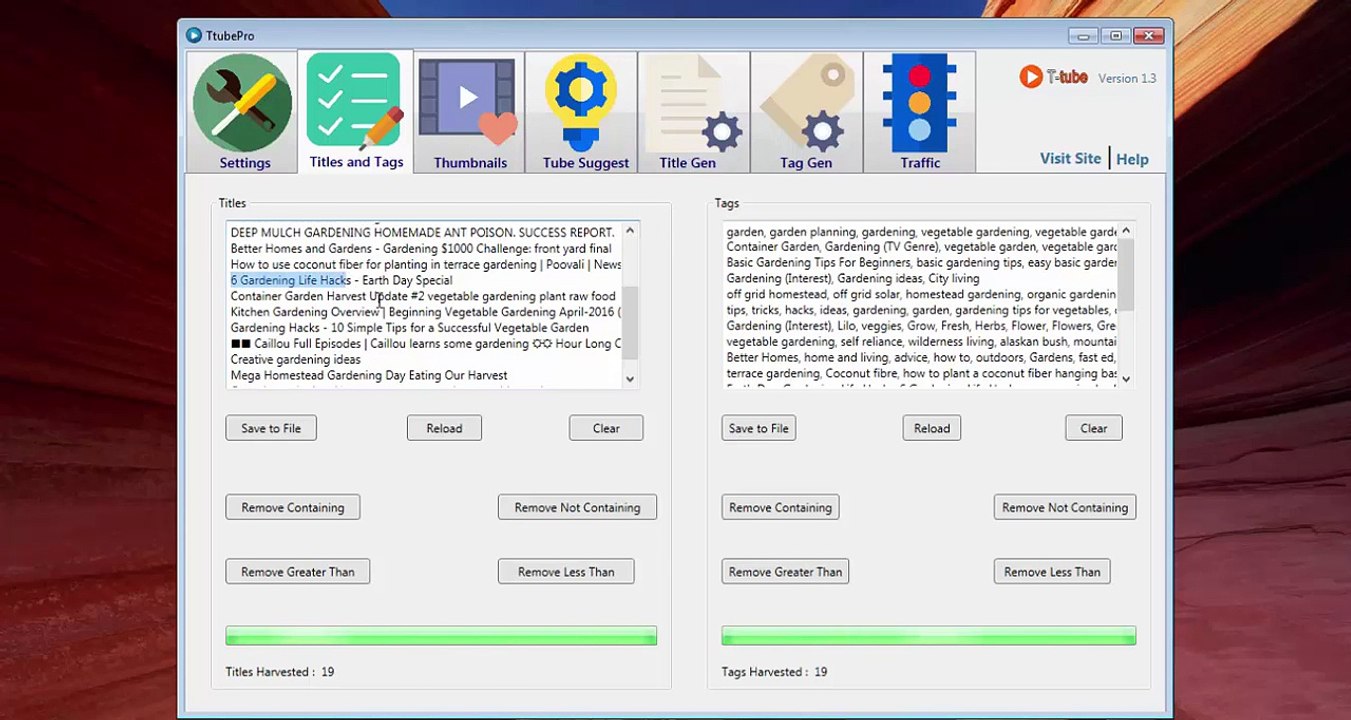1351x720 pixels.
Task: Switch to the Tube Suggest tab label
Action: [x=586, y=163]
